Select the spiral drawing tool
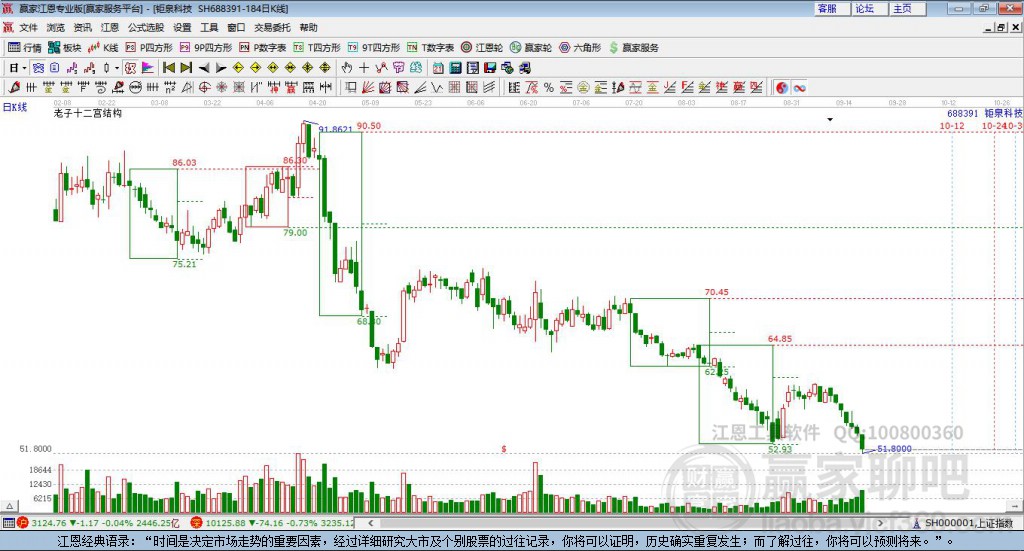Screen dimensions: 1024x551 [101, 87]
